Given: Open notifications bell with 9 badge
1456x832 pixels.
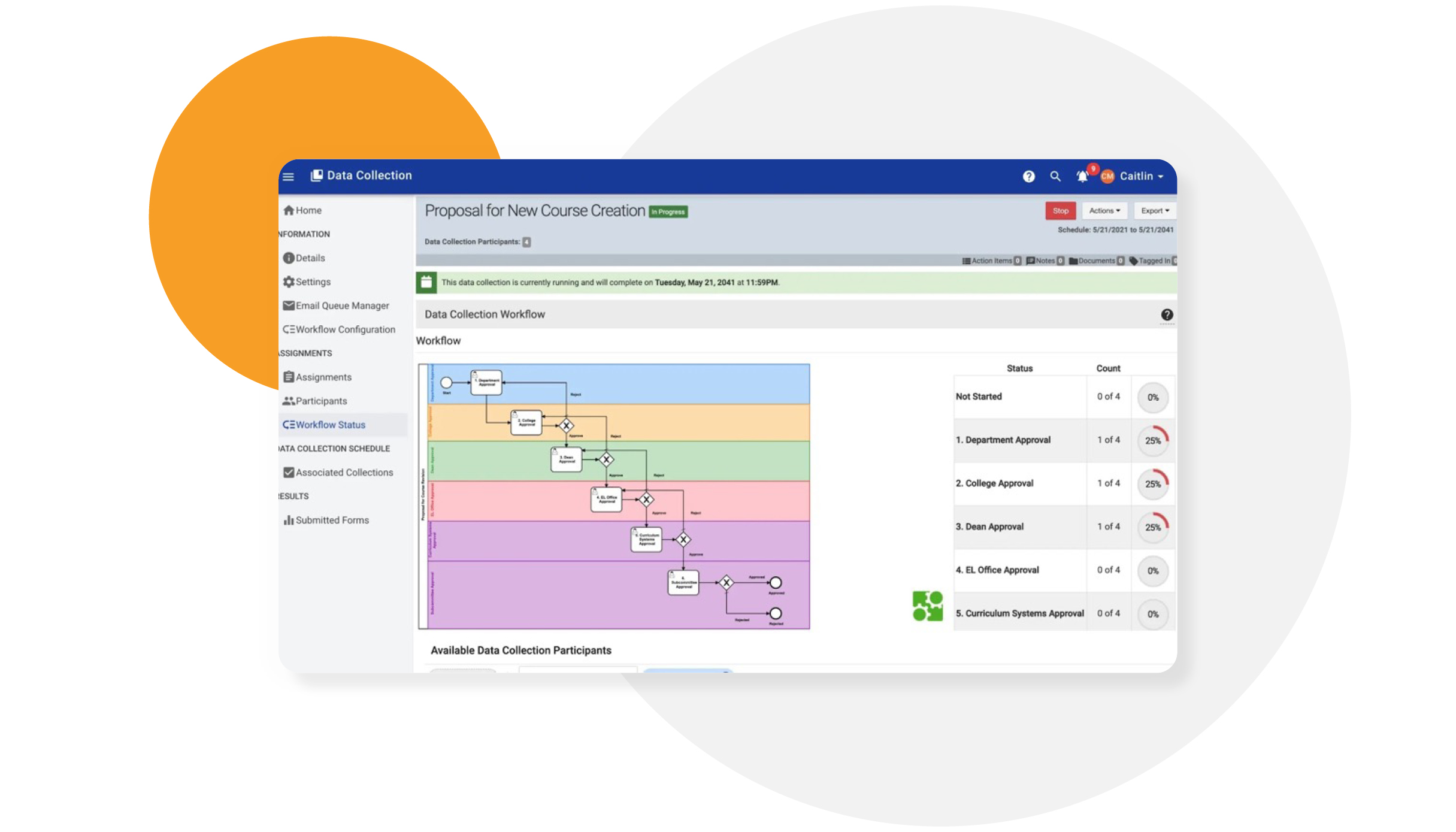Looking at the screenshot, I should (x=1083, y=177).
